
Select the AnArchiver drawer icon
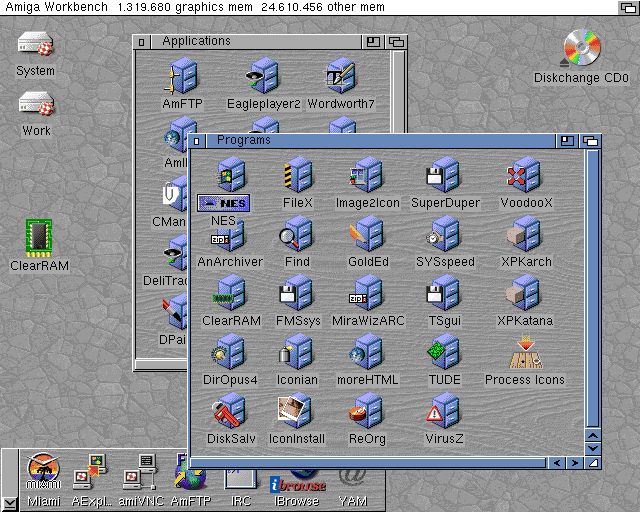click(229, 234)
